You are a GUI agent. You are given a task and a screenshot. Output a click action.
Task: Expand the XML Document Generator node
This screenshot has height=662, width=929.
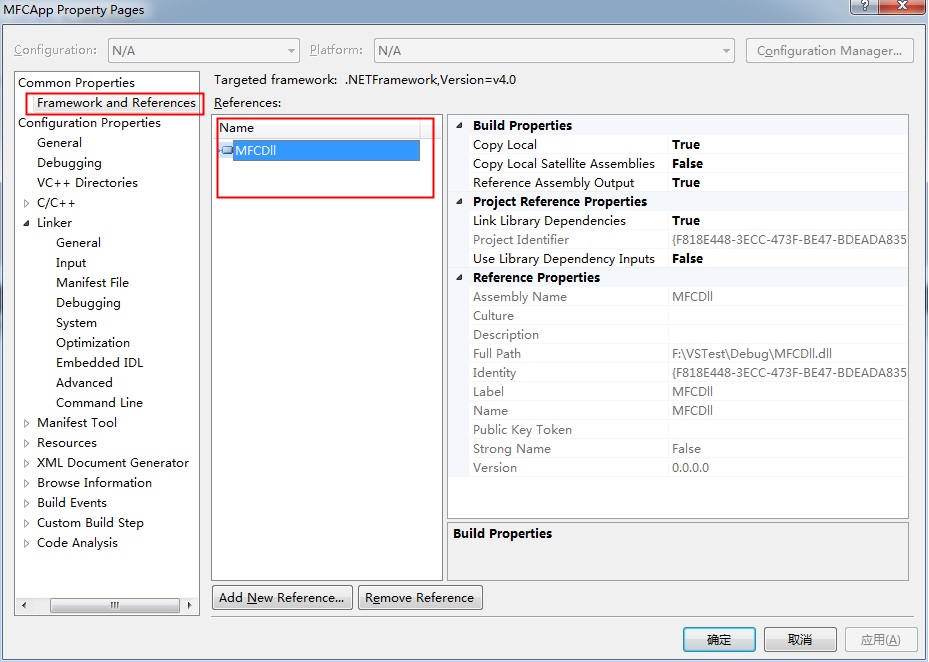(26, 463)
